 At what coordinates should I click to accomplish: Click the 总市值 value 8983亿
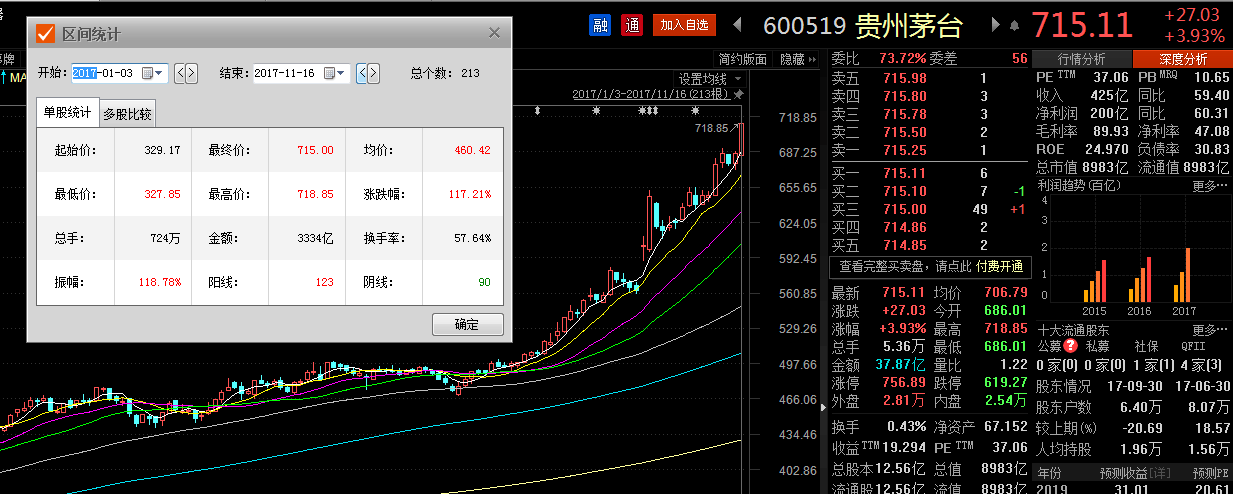click(1104, 167)
